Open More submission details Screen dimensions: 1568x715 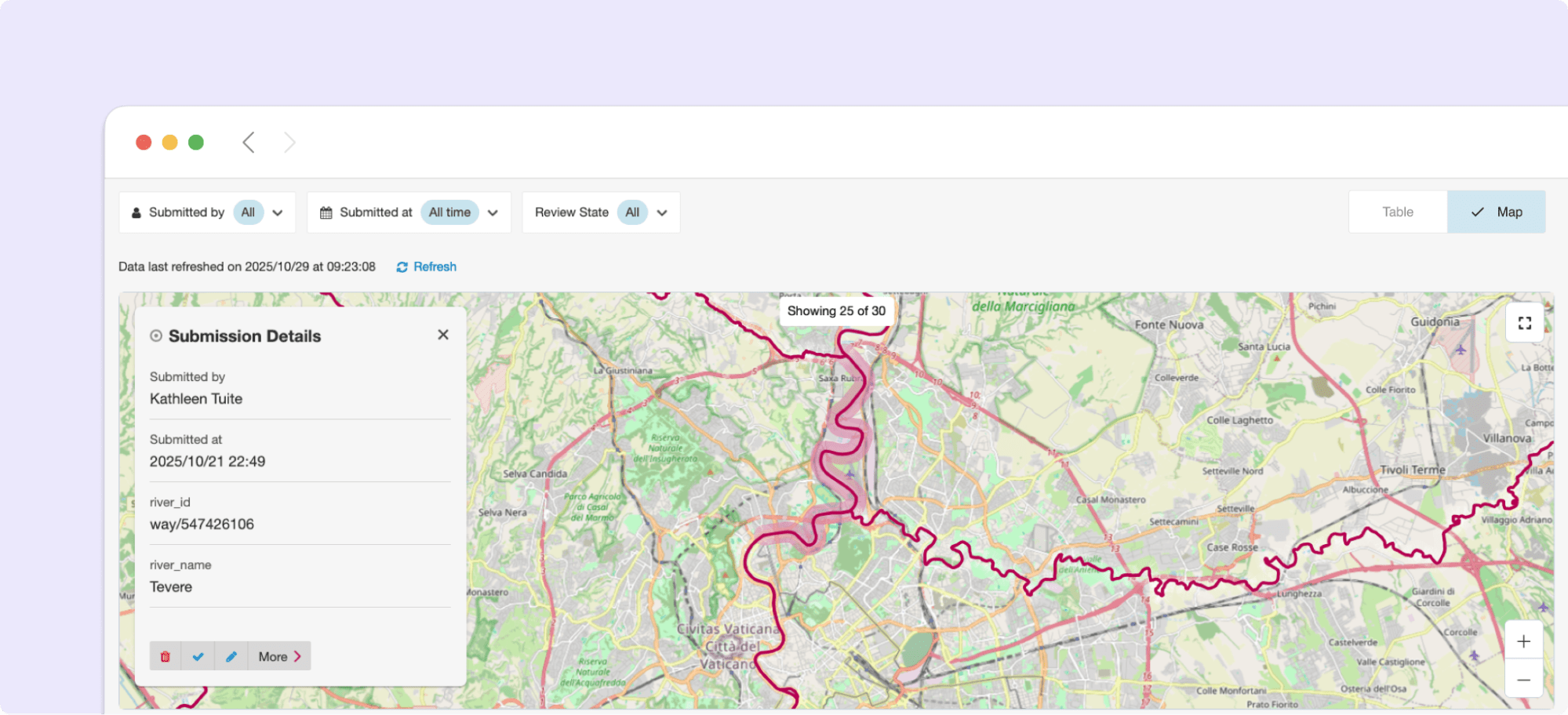point(279,656)
